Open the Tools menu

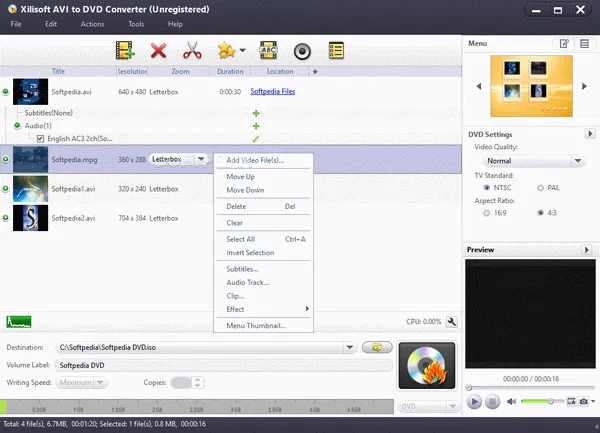pyautogui.click(x=136, y=23)
